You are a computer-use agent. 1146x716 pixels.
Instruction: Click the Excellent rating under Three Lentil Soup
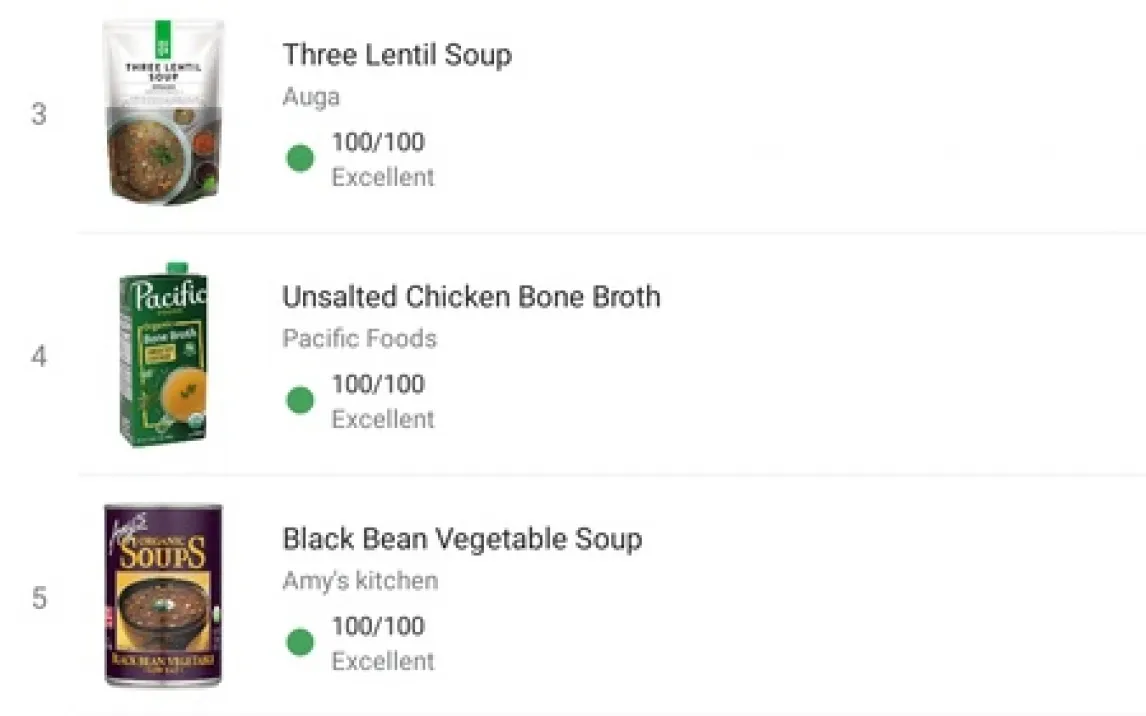383,177
